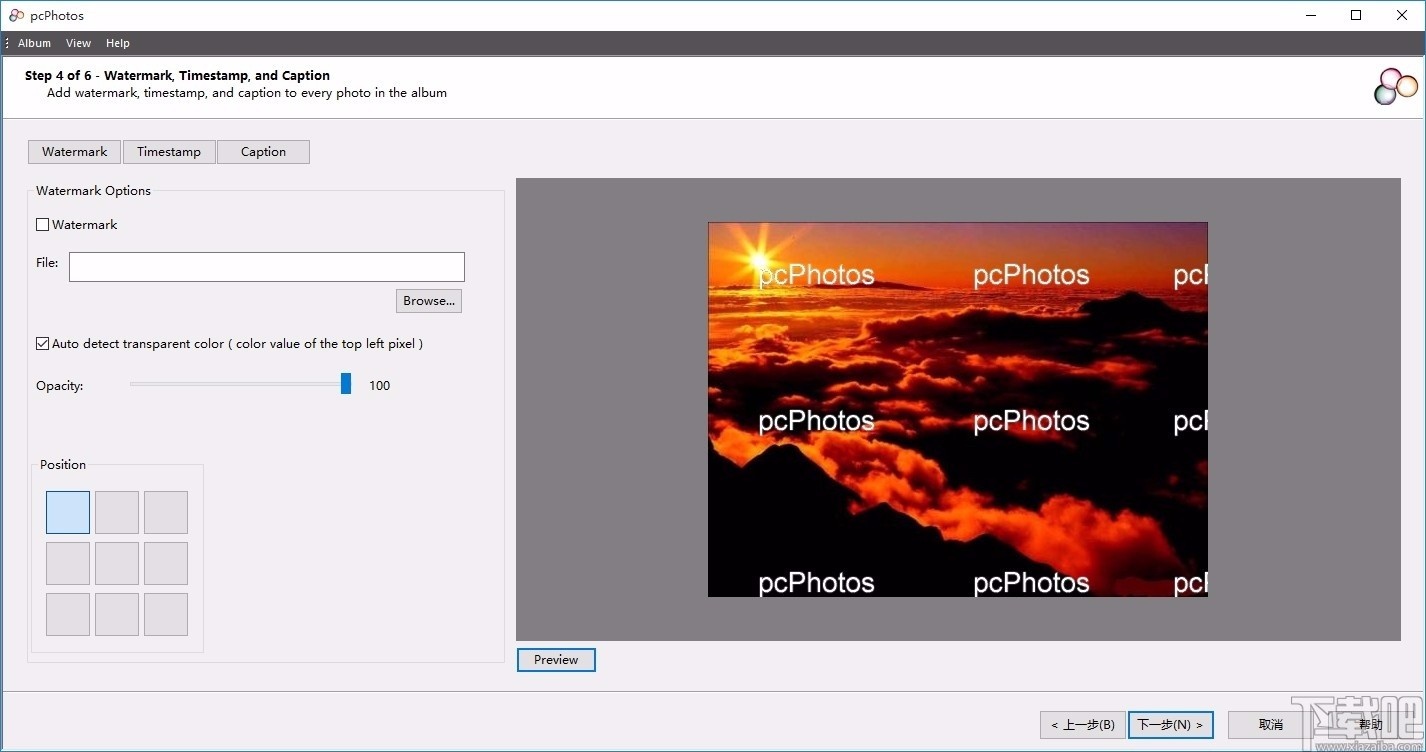Click the Opacity slider handle
This screenshot has height=752, width=1426.
click(346, 384)
